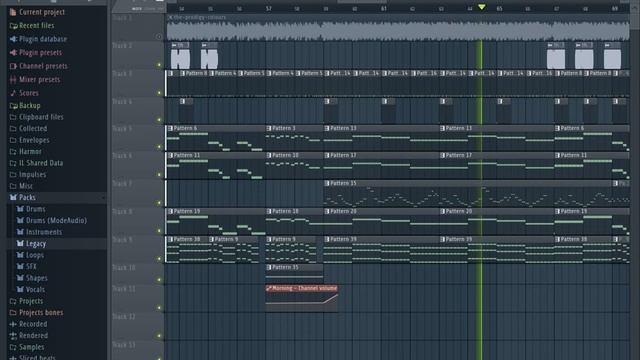Expand the Clipboard files folder
Screen dimensions: 640x360
tap(13, 117)
